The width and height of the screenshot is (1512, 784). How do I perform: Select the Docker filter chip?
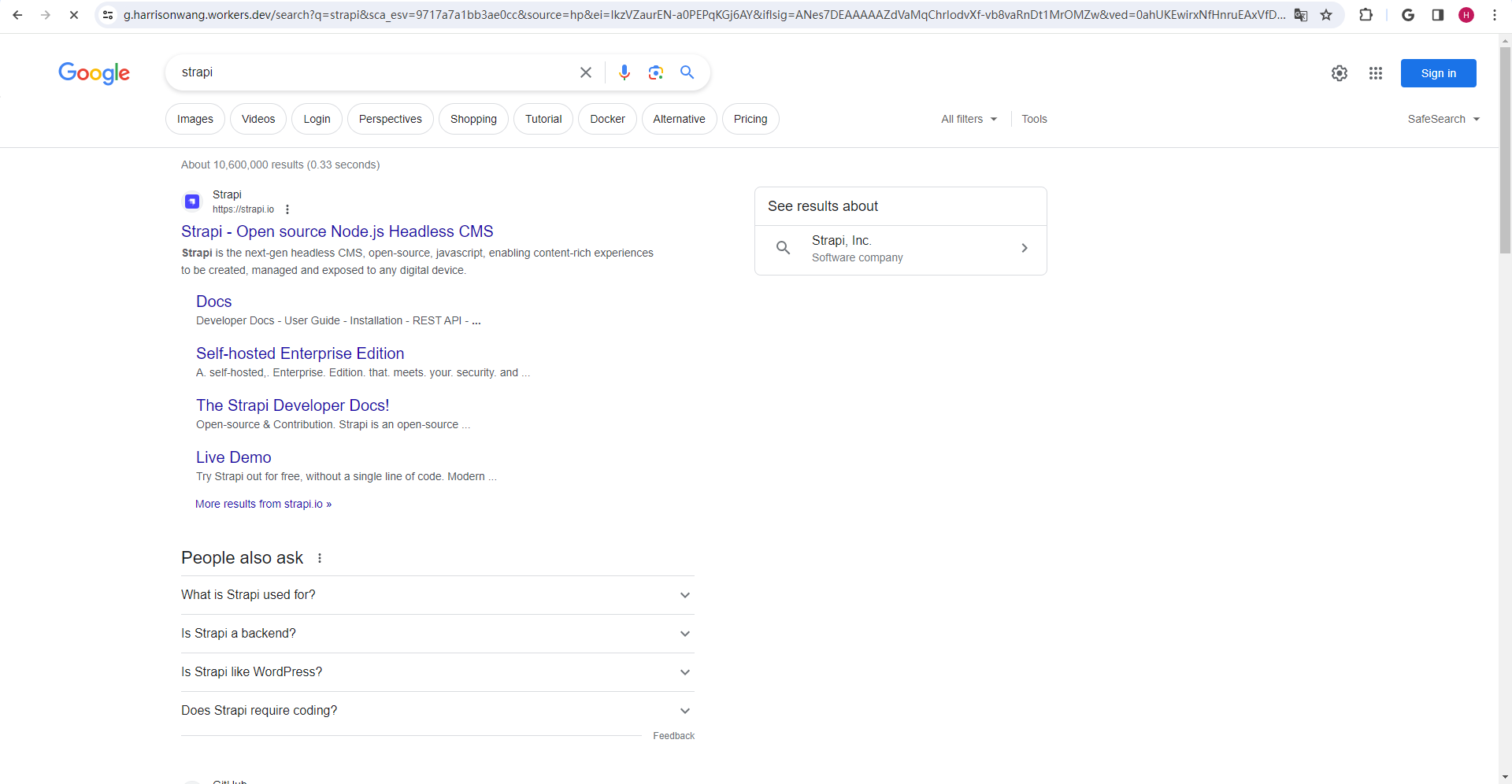(x=606, y=119)
